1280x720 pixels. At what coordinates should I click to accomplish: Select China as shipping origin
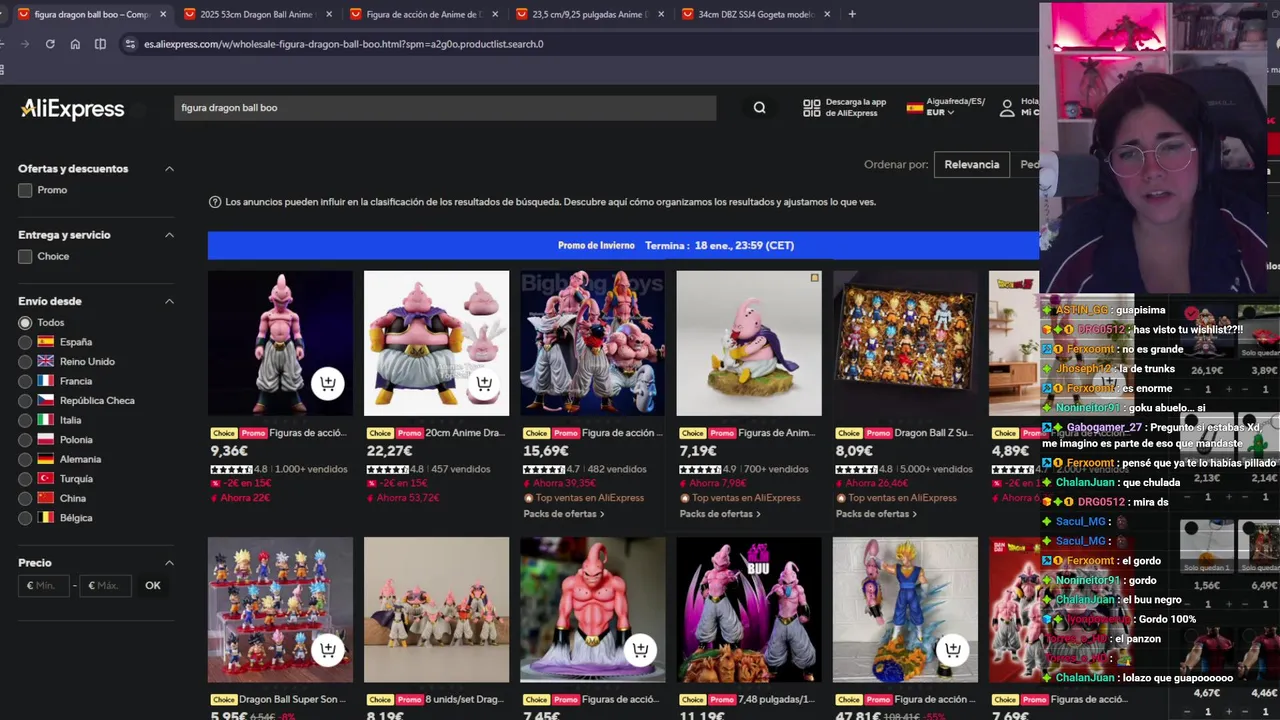(x=25, y=498)
